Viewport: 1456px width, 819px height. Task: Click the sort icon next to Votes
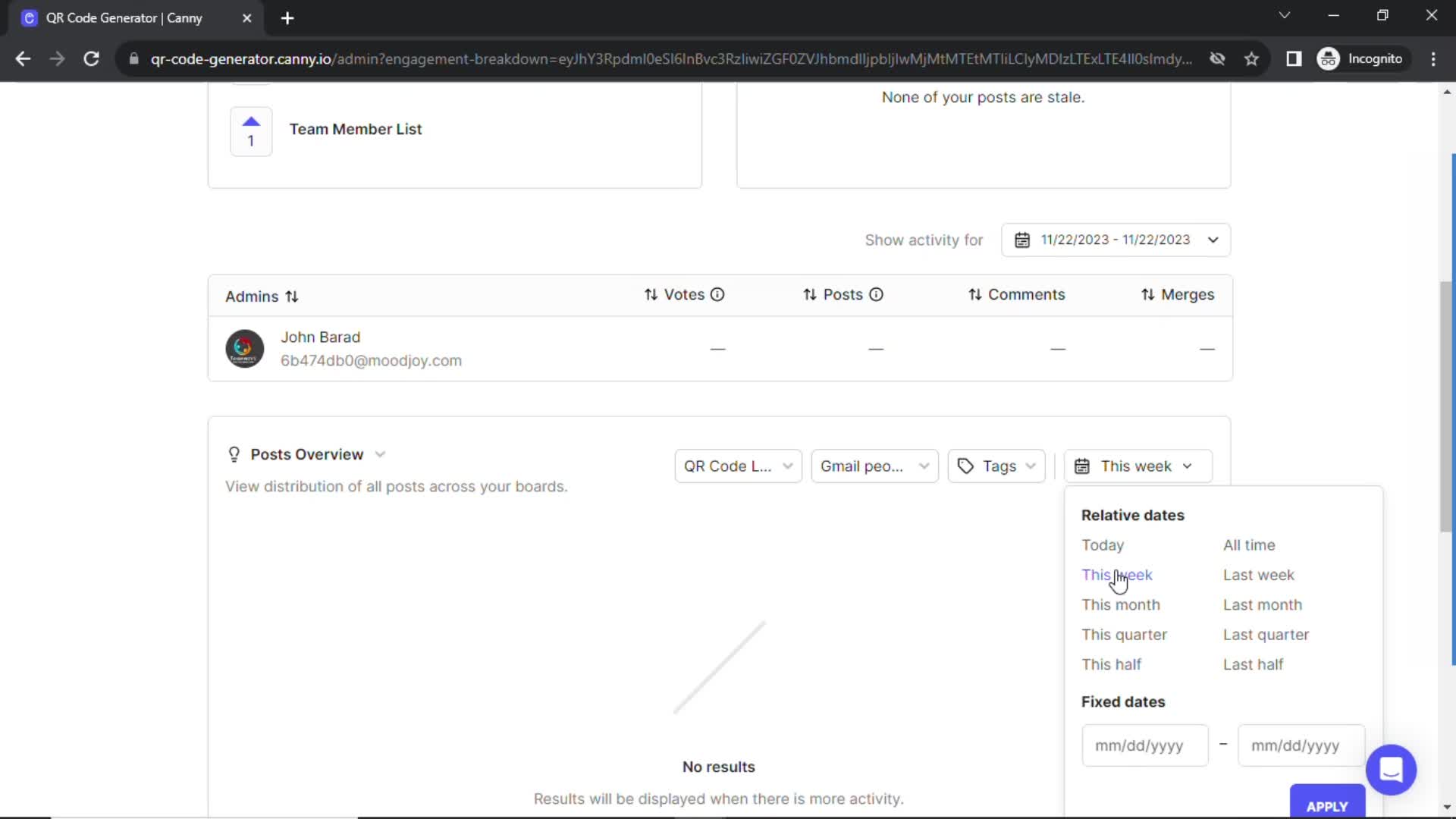651,294
